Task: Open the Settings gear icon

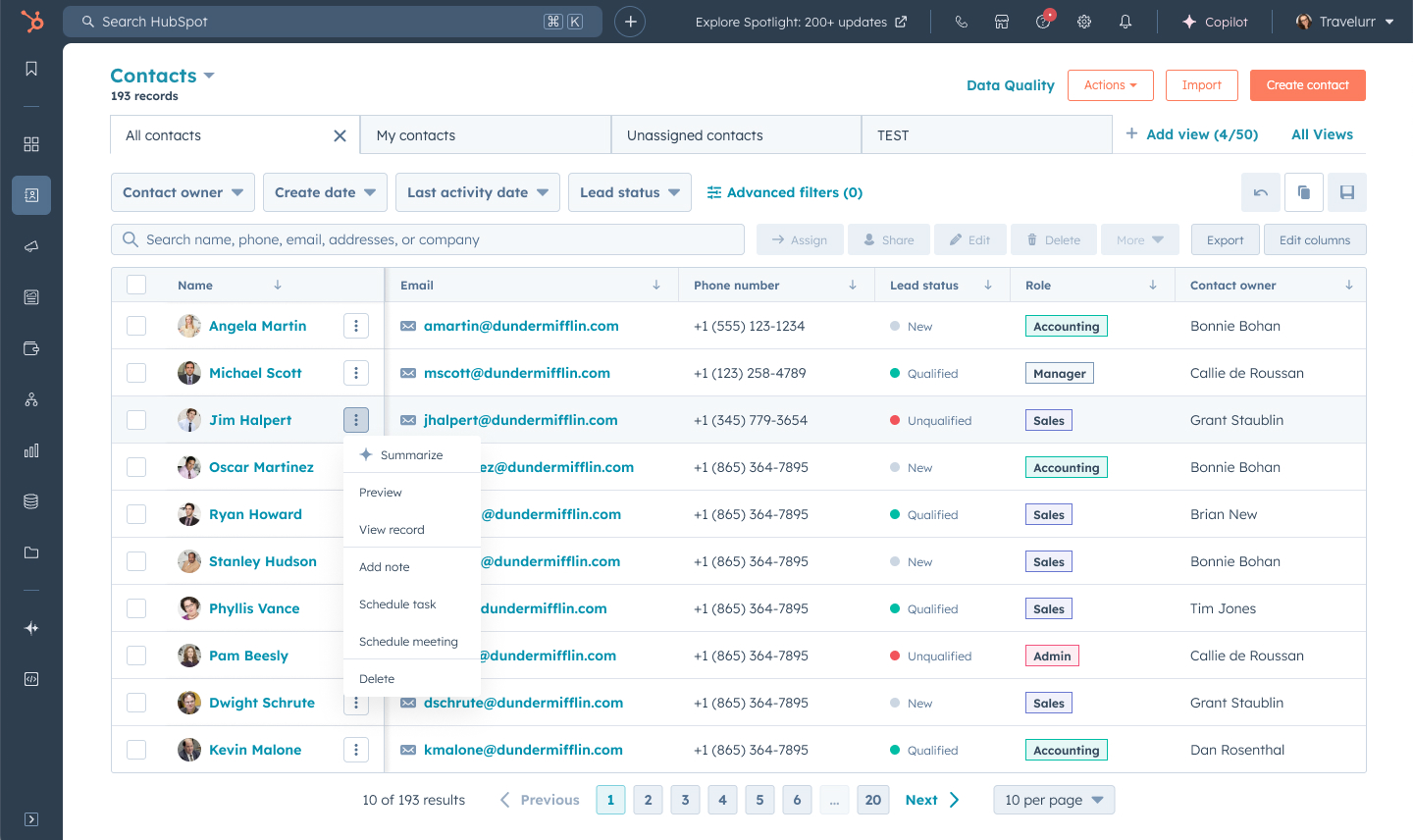Action: pyautogui.click(x=1084, y=22)
